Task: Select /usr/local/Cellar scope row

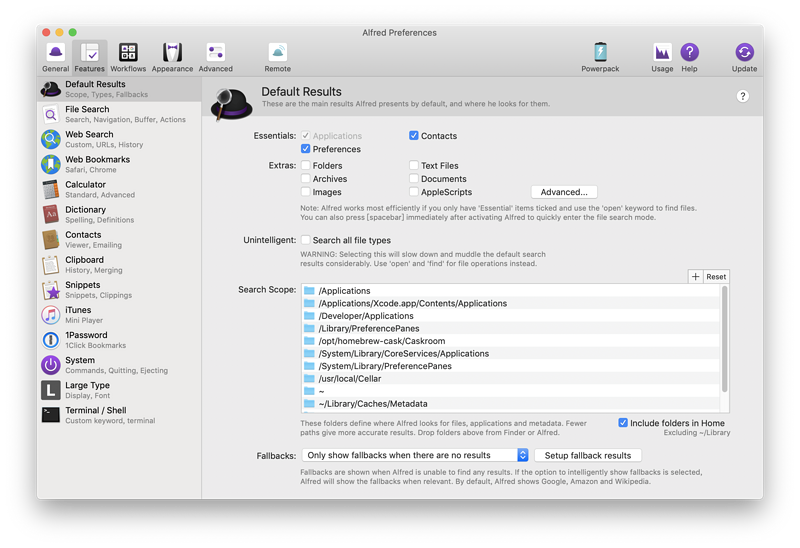Action: pos(511,379)
